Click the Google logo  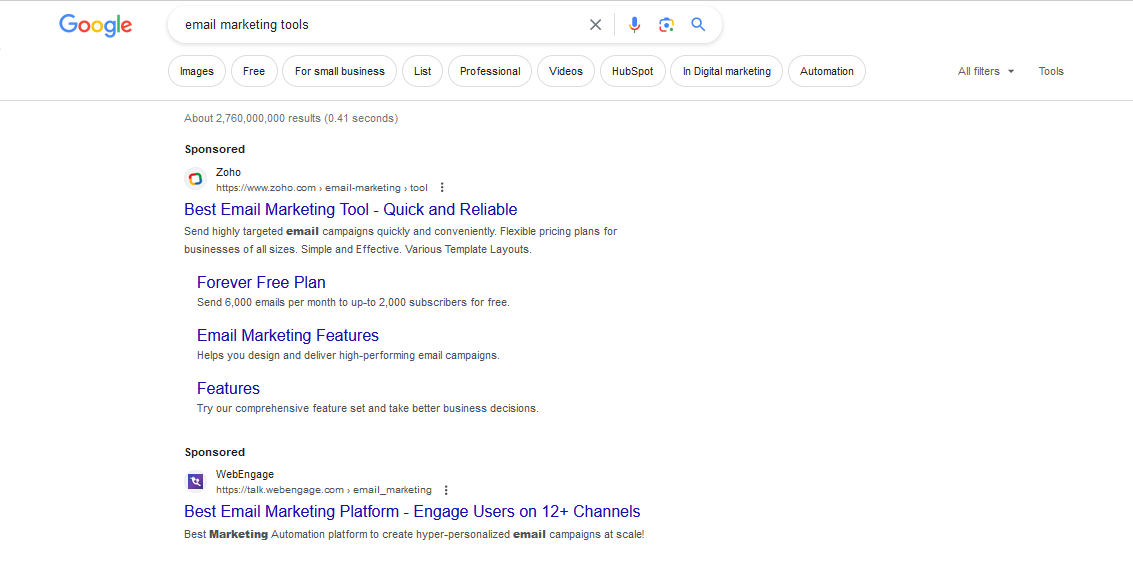95,25
